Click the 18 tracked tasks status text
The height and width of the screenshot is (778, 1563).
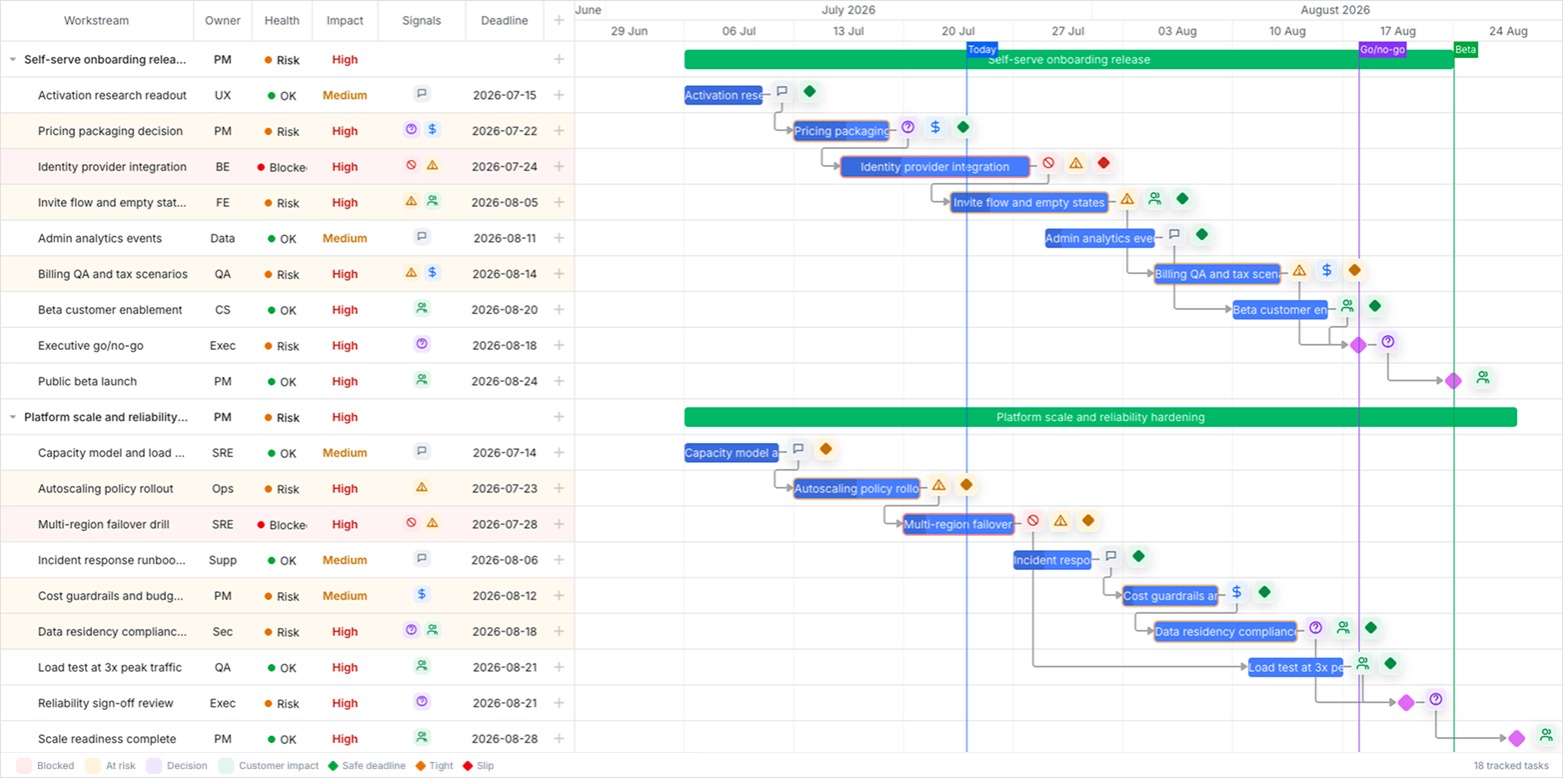1511,766
